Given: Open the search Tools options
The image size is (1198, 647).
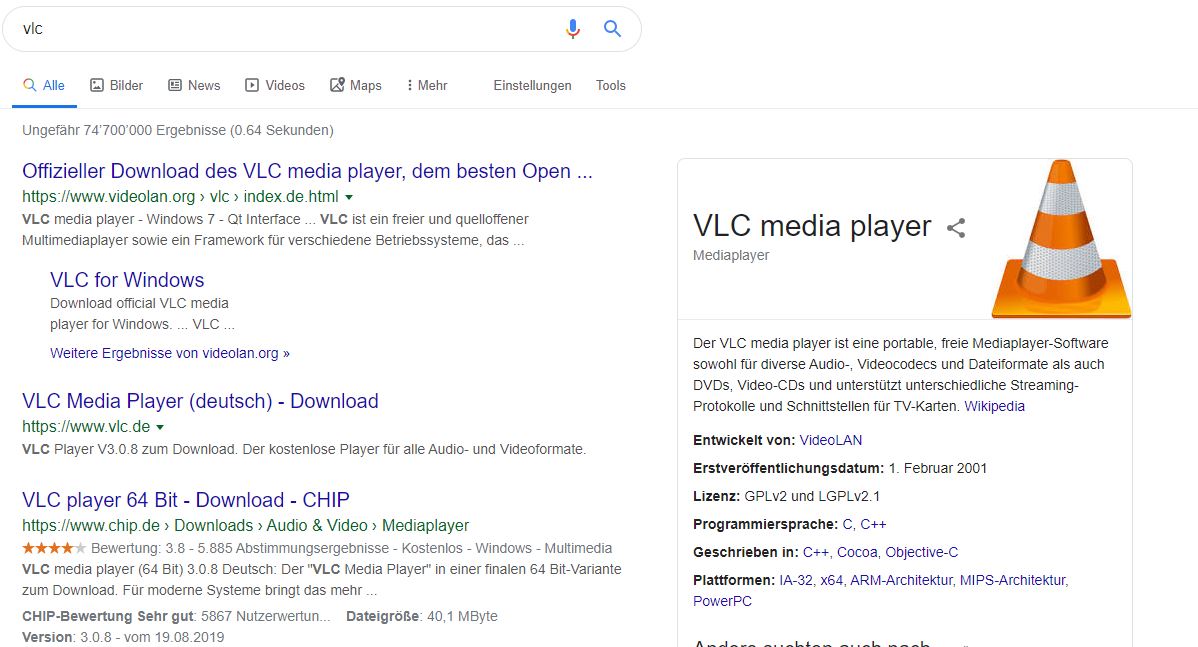Looking at the screenshot, I should pos(610,86).
